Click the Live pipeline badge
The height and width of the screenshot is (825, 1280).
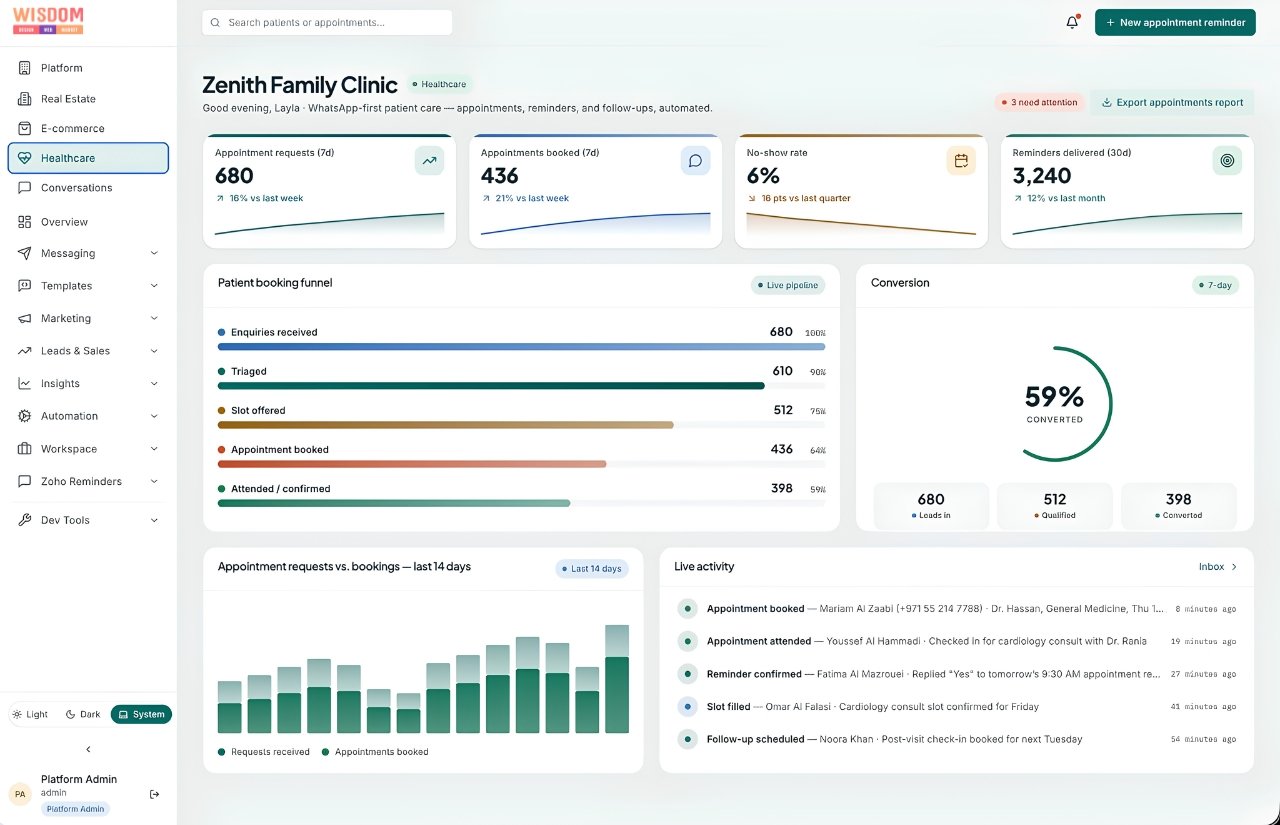coord(788,285)
